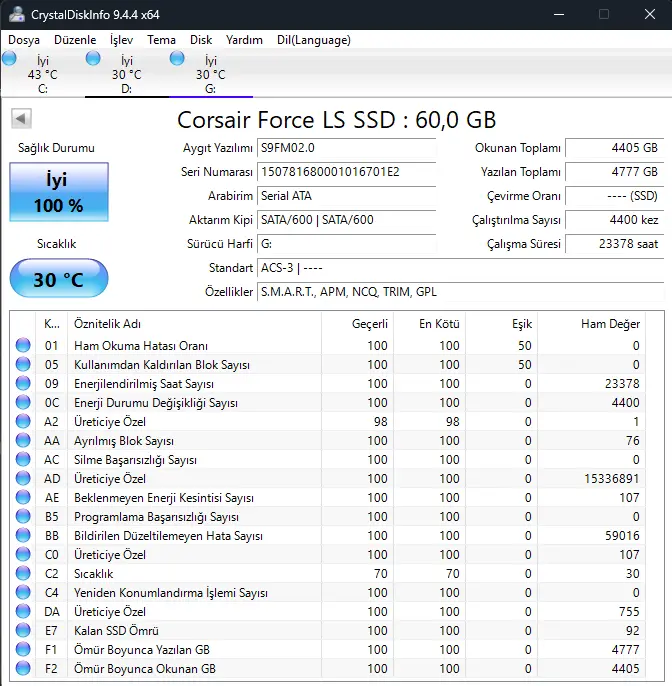Select the G: drive tab
This screenshot has width=672, height=686.
coord(210,74)
